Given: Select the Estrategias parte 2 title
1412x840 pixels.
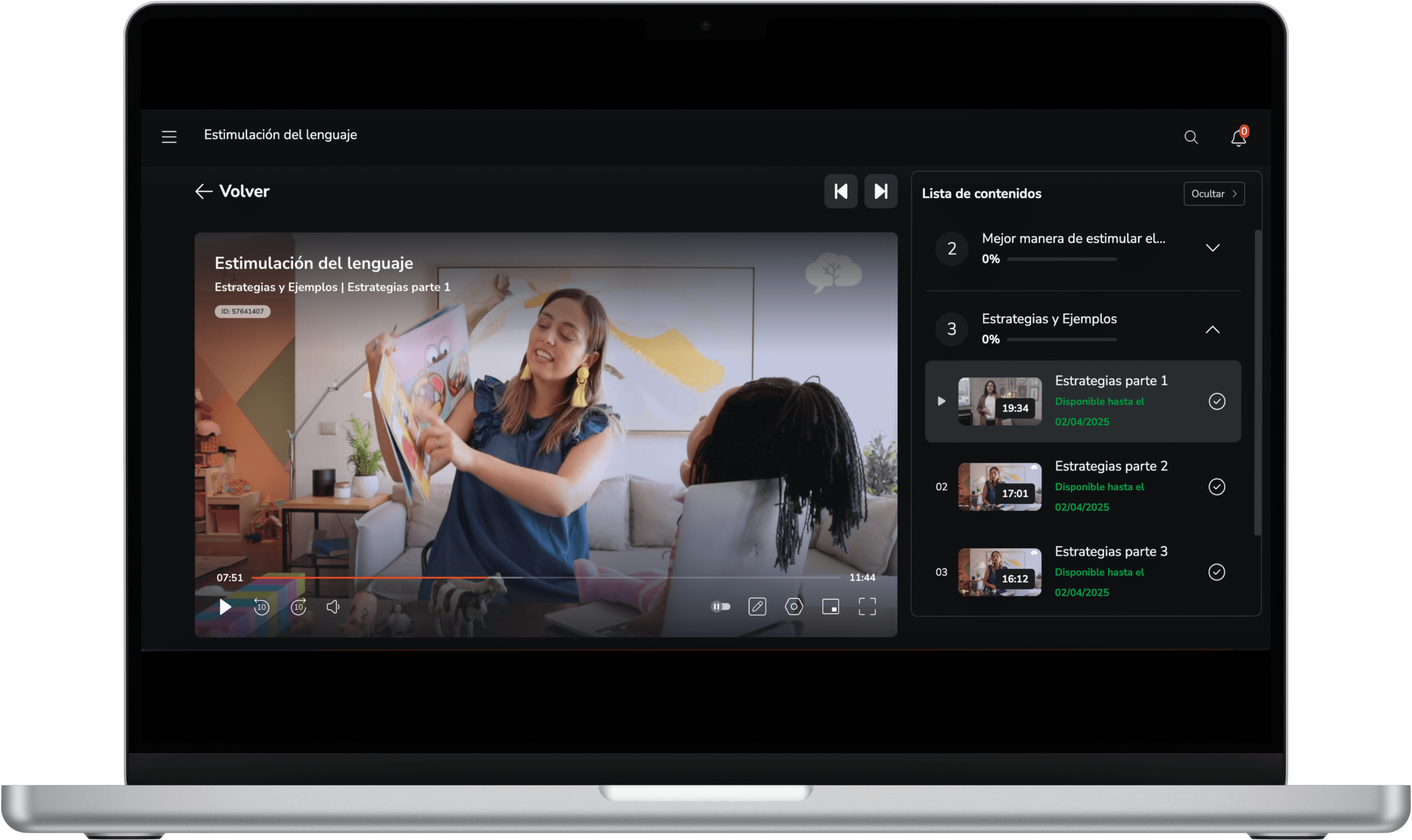Looking at the screenshot, I should click(1111, 466).
